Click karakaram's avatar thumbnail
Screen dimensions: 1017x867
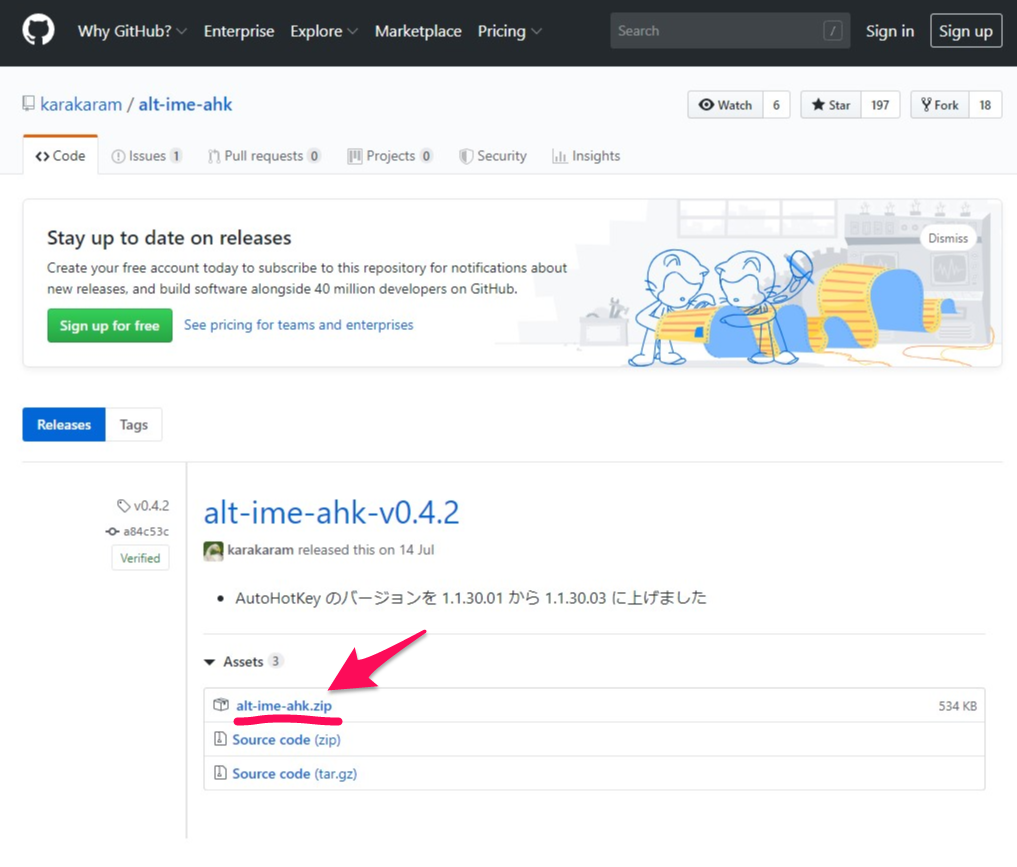pos(213,550)
